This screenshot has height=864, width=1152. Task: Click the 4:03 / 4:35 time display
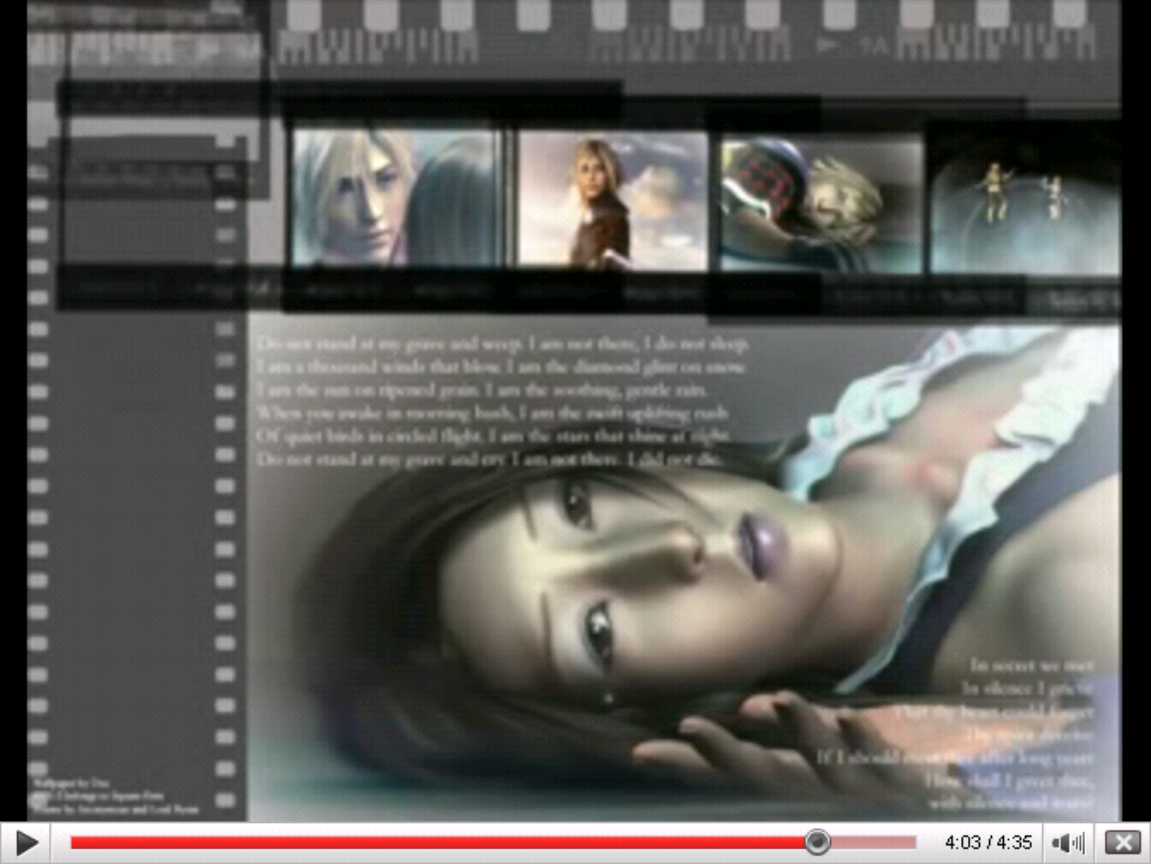[x=988, y=843]
